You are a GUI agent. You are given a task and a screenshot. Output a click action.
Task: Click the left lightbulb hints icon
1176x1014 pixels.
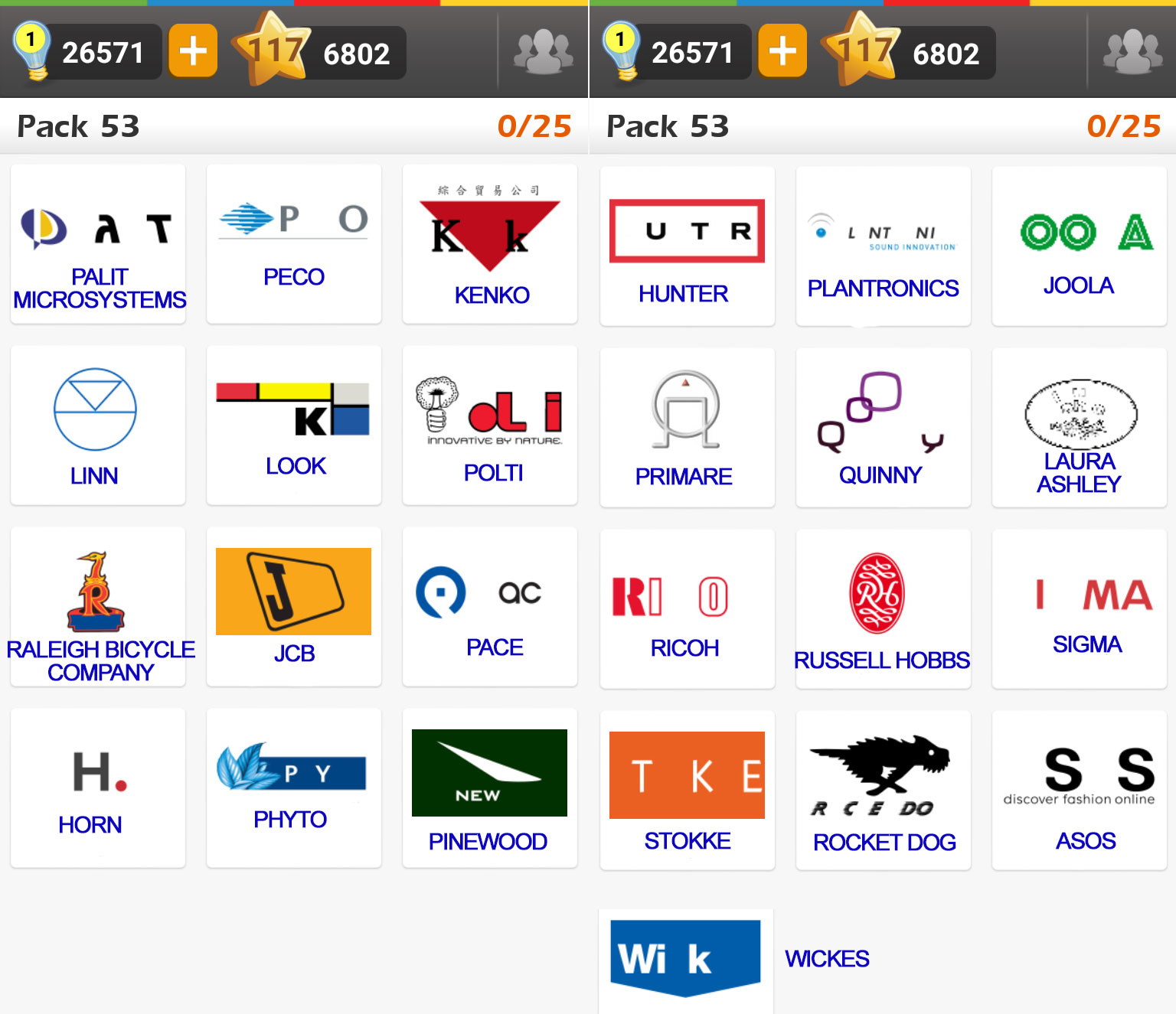click(x=31, y=51)
